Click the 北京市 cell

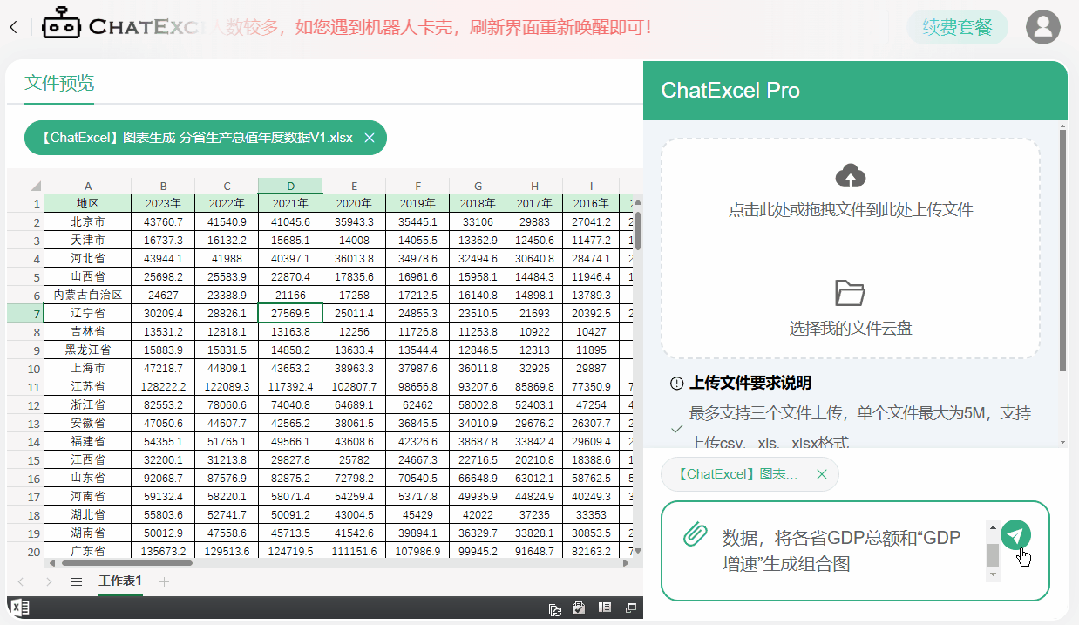[x=87, y=222]
